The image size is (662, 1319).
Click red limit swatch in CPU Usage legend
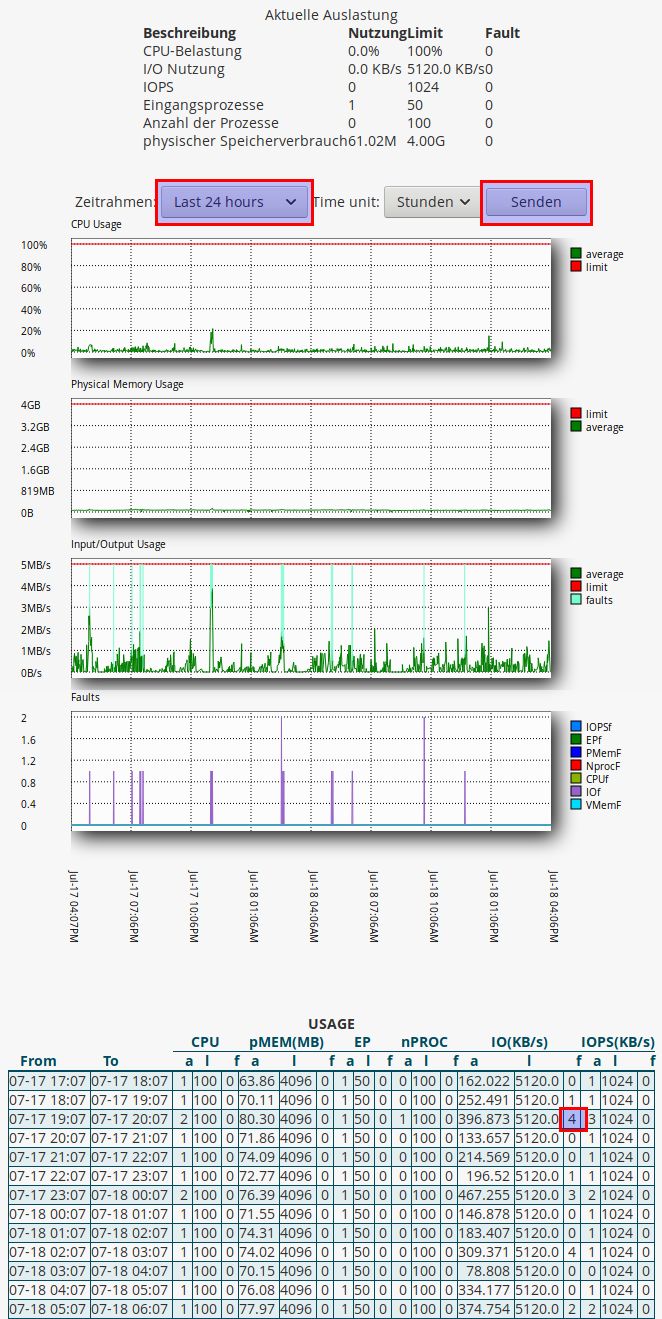pyautogui.click(x=576, y=267)
